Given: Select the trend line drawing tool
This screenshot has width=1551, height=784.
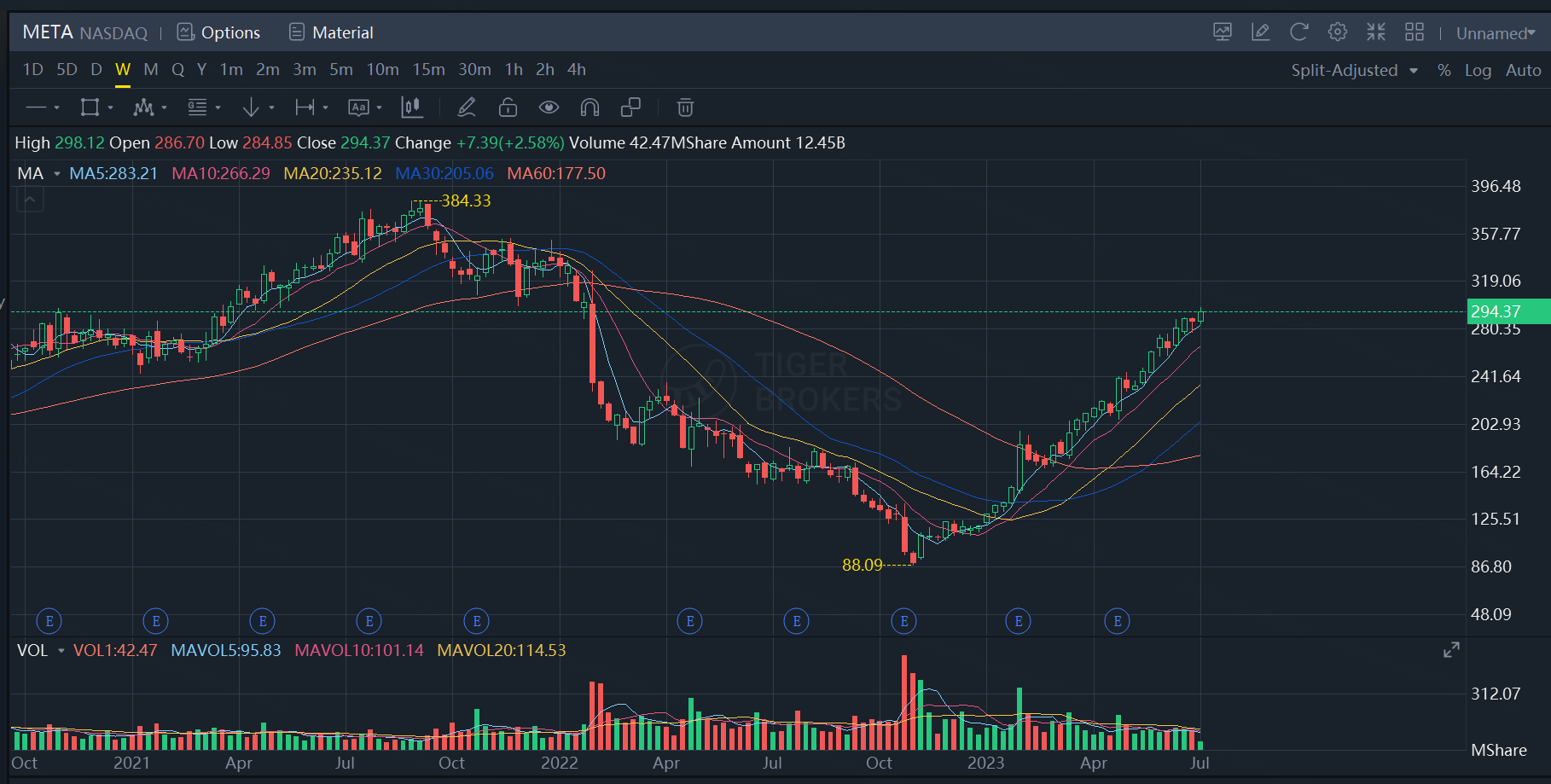Looking at the screenshot, I should (x=37, y=107).
